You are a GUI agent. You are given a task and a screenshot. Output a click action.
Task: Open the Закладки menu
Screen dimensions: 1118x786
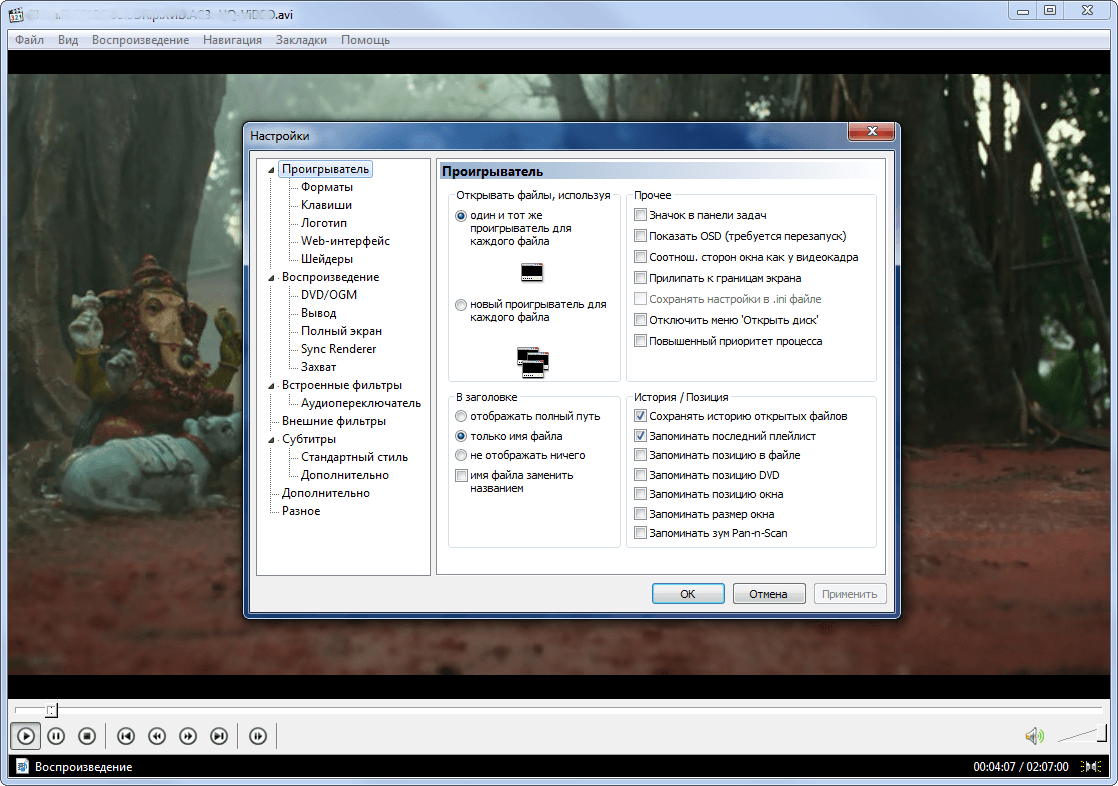301,40
